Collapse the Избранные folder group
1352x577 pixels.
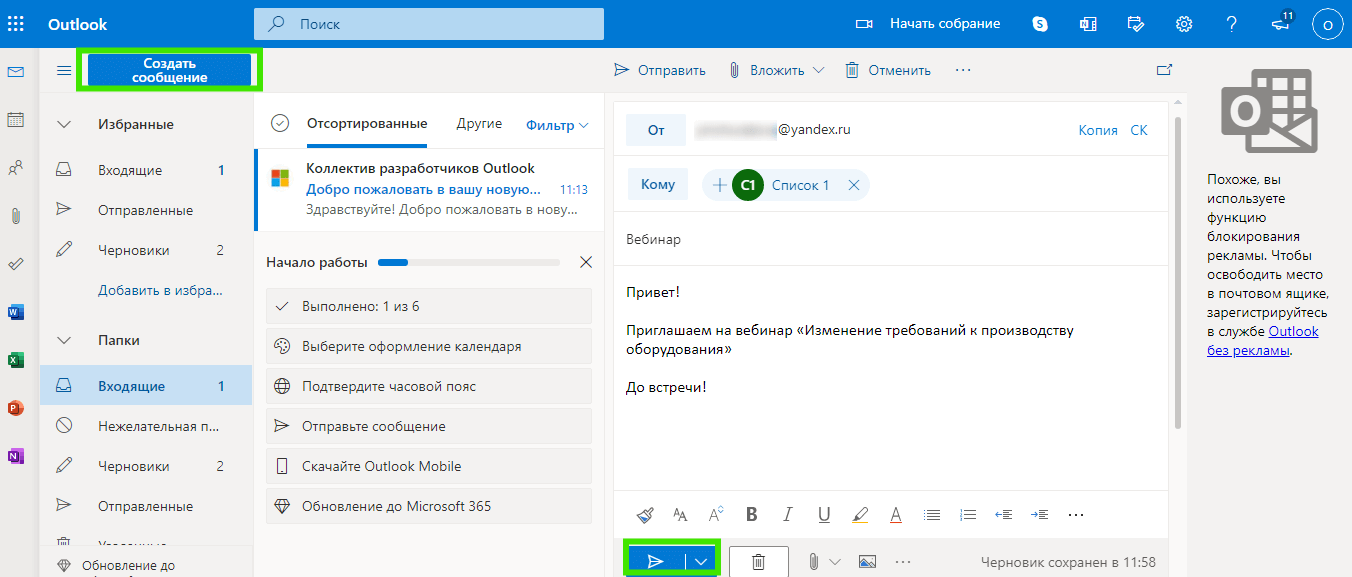(65, 125)
